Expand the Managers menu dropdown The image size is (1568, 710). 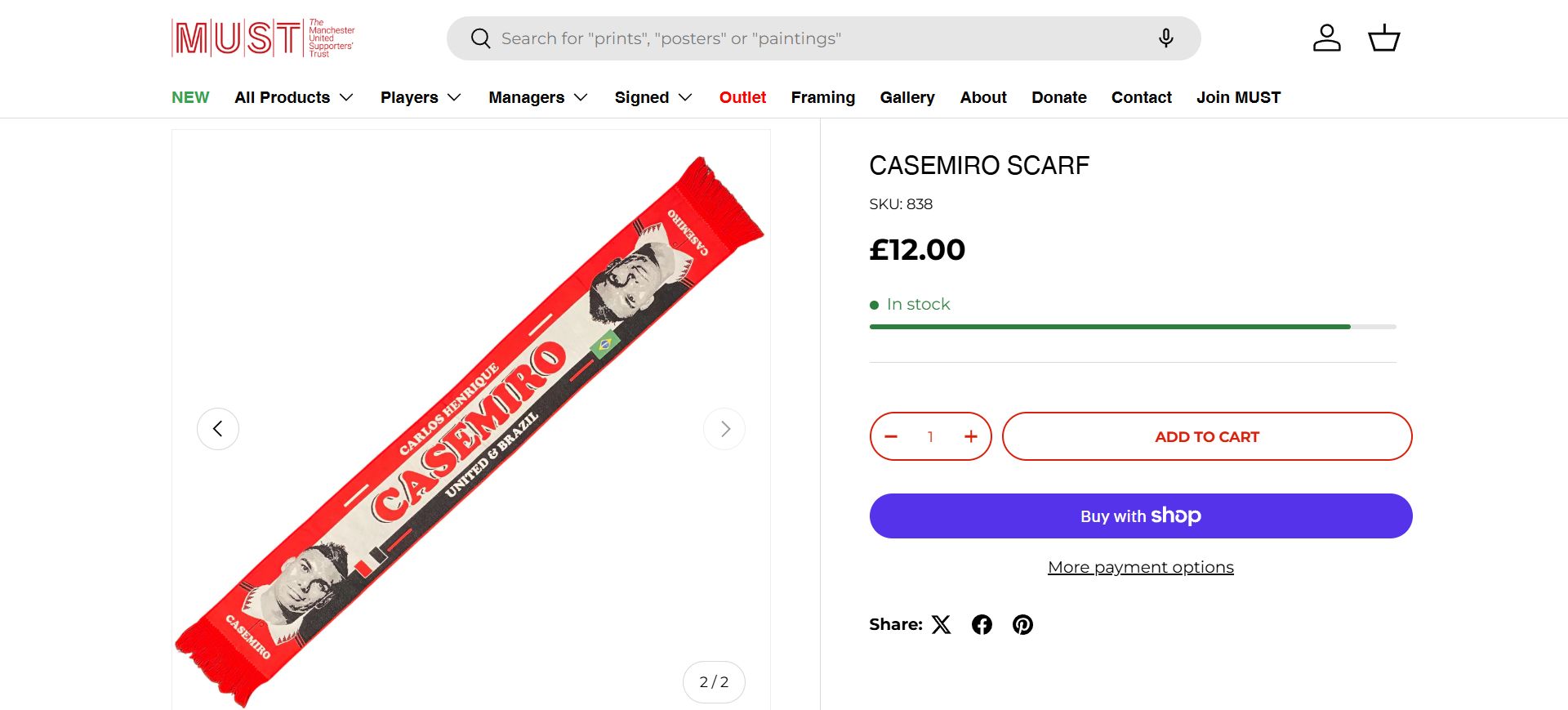[x=538, y=98]
